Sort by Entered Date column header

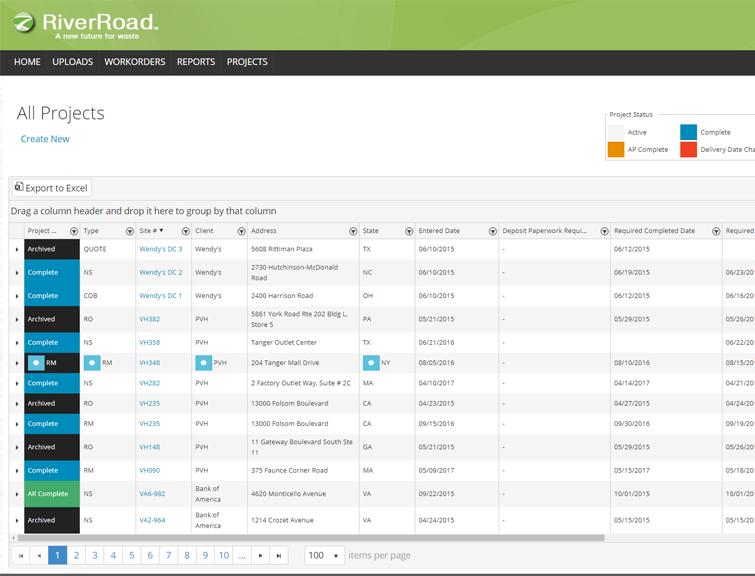coord(439,231)
